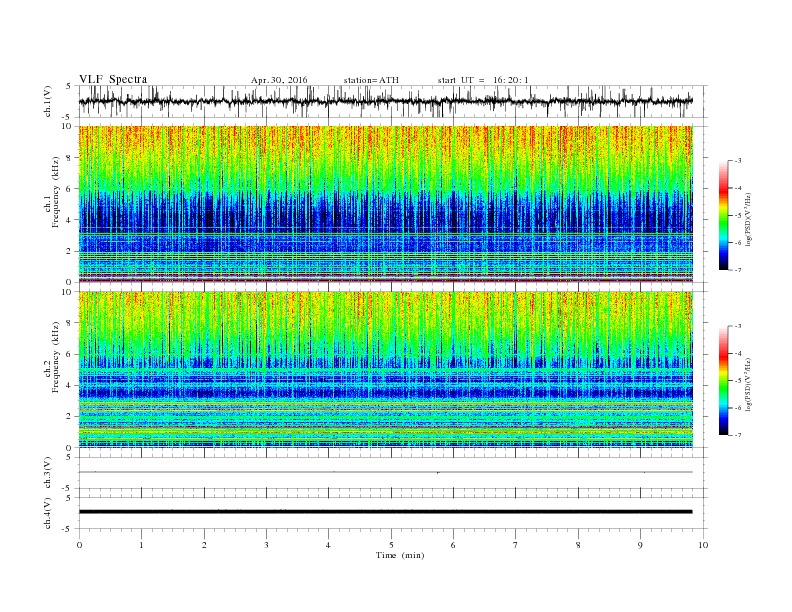Click the '-3' tick on ch.2 colorbar
This screenshot has height=612, width=792.
738,326
